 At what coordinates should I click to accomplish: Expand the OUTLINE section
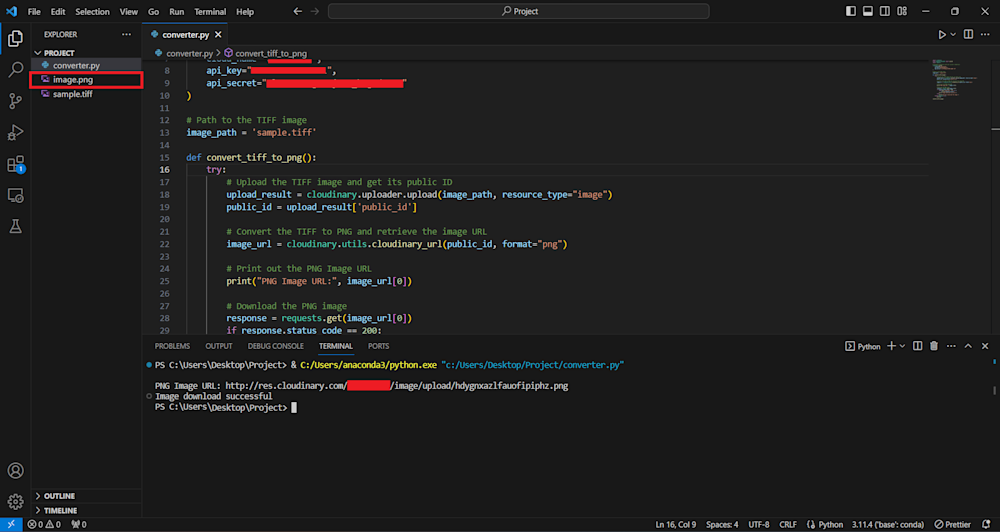pos(59,496)
